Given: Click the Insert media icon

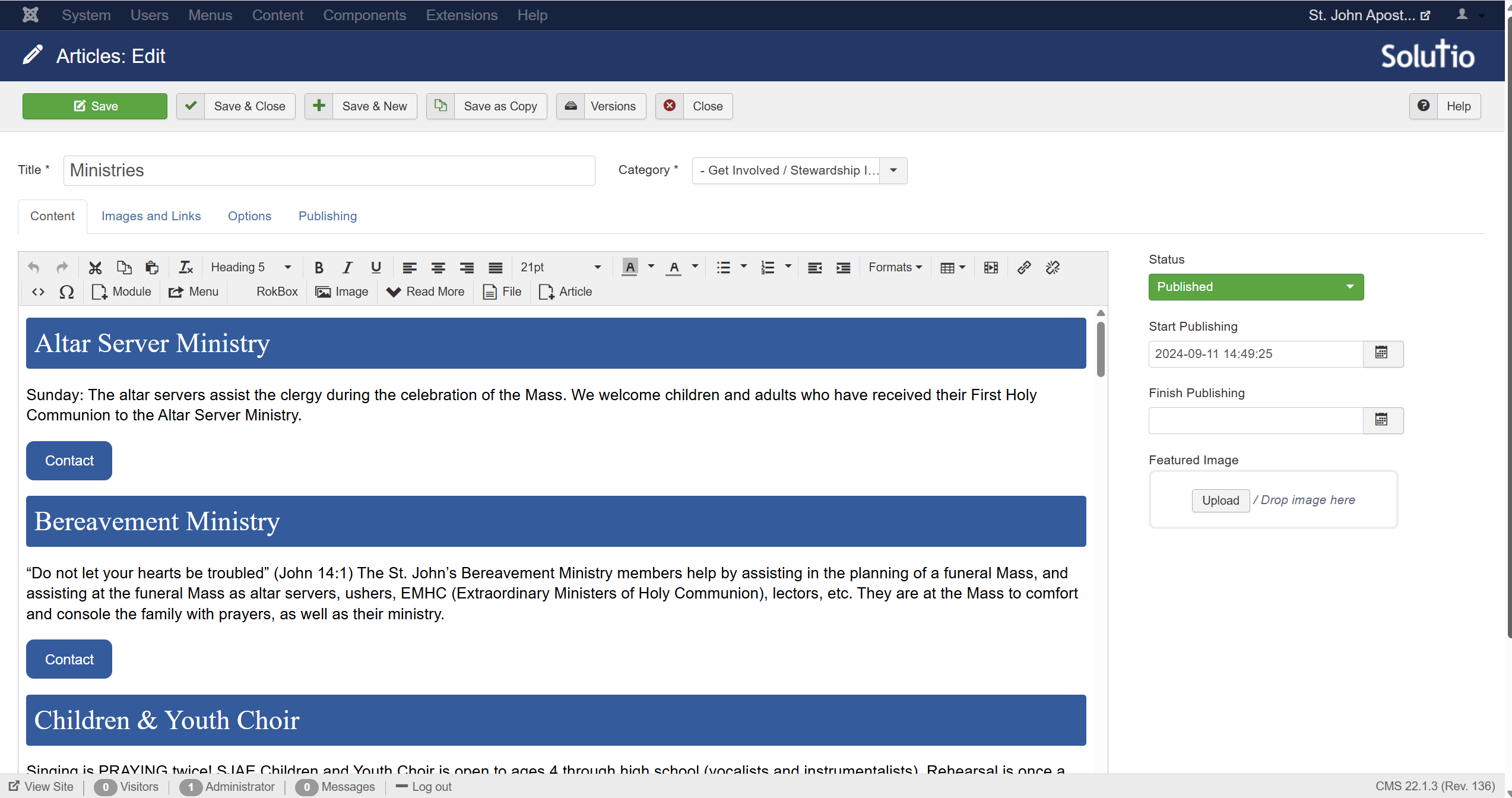Looking at the screenshot, I should tap(991, 268).
